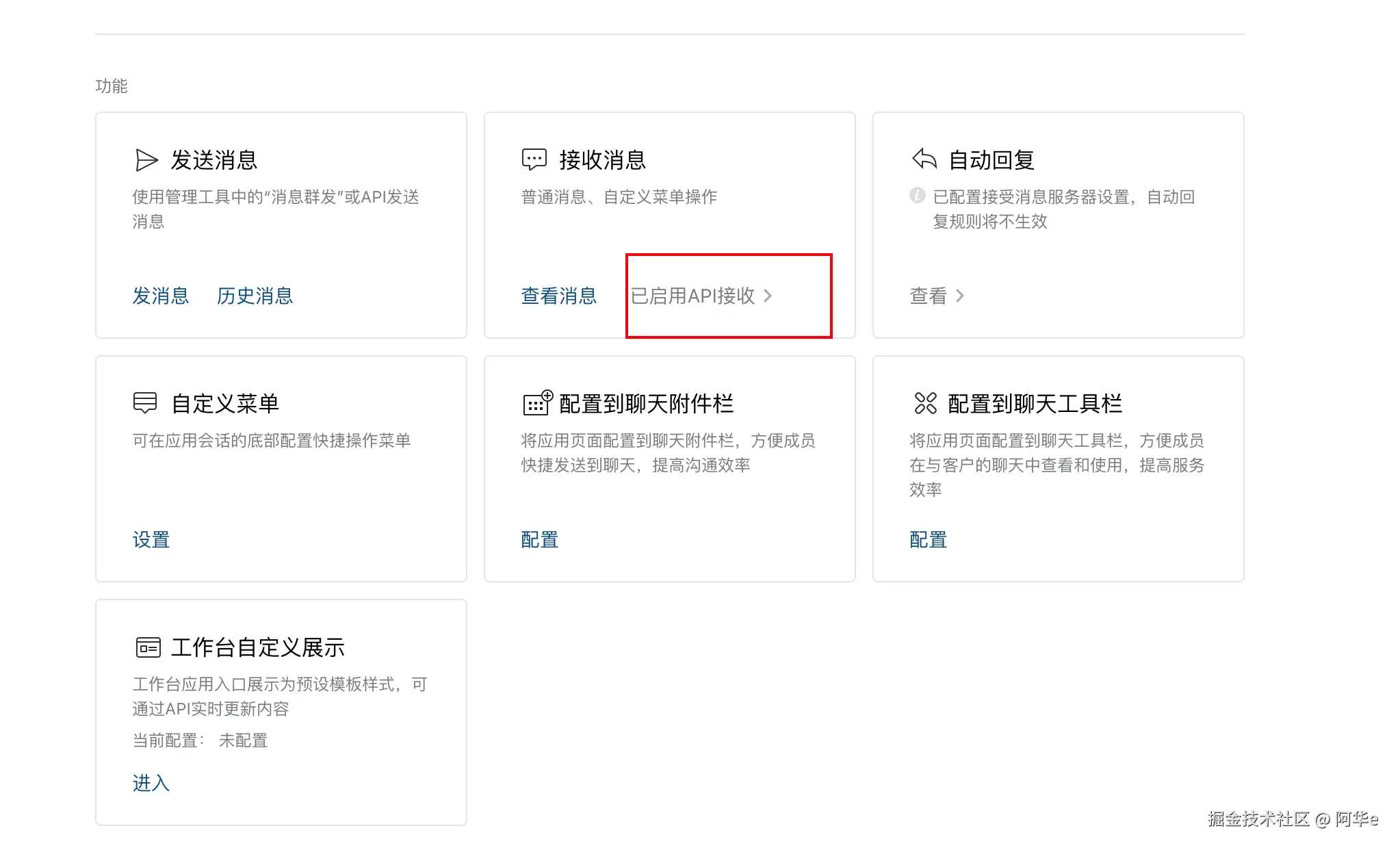Click the 自动回复 card title

click(991, 160)
